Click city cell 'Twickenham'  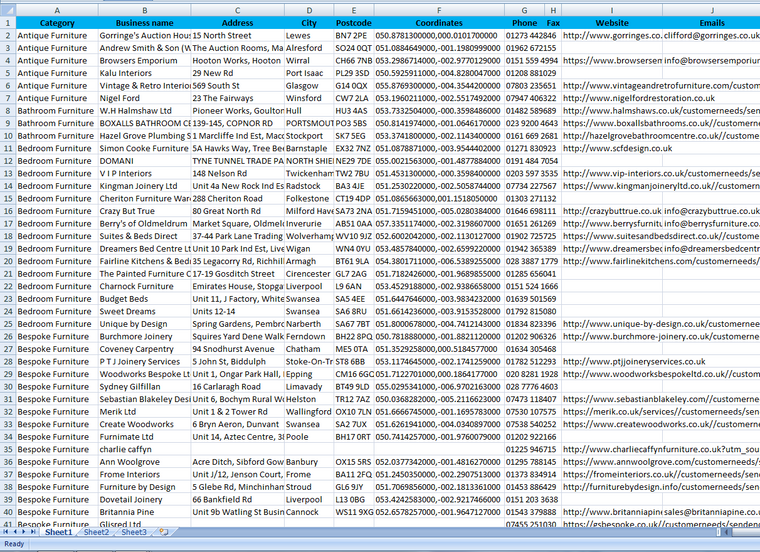(309, 173)
